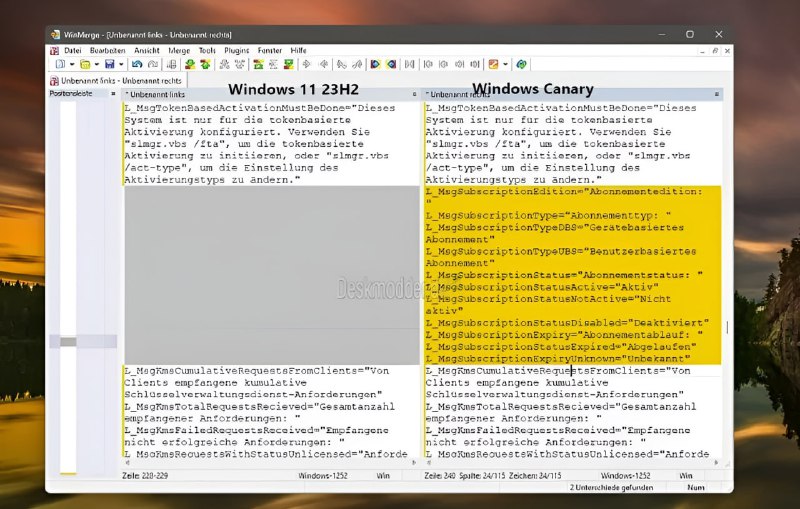Open the Merge menu
The height and width of the screenshot is (509, 800).
click(179, 50)
